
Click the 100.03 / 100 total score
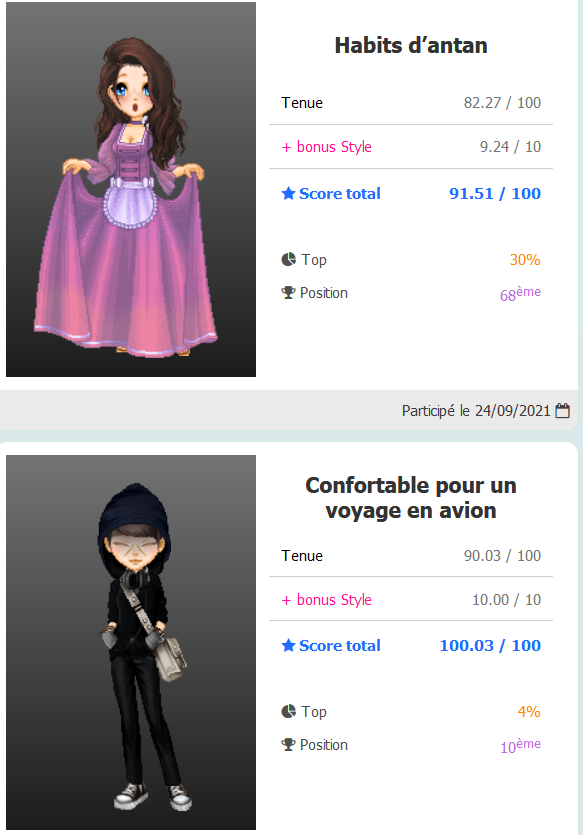coord(490,645)
